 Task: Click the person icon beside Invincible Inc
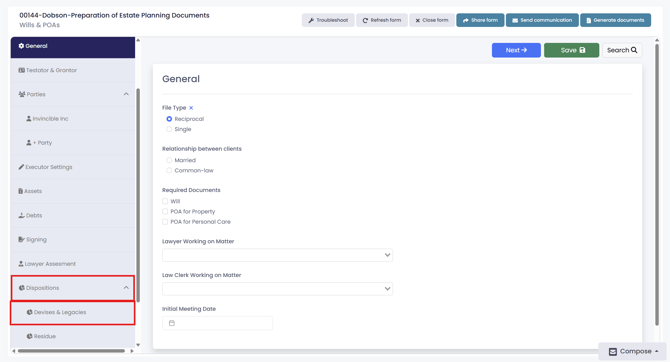(x=29, y=118)
